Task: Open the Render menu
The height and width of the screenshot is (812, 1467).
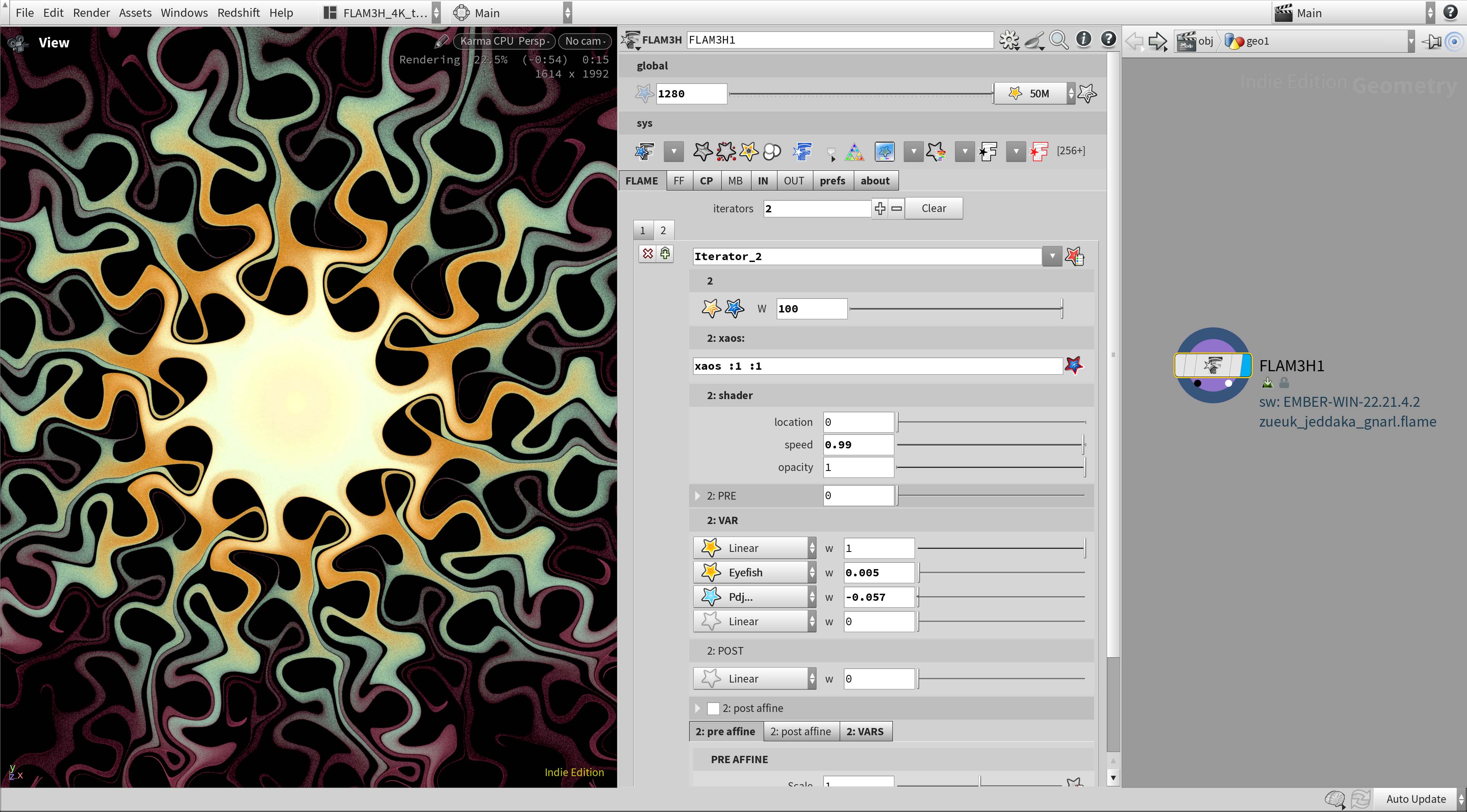Action: [x=91, y=13]
